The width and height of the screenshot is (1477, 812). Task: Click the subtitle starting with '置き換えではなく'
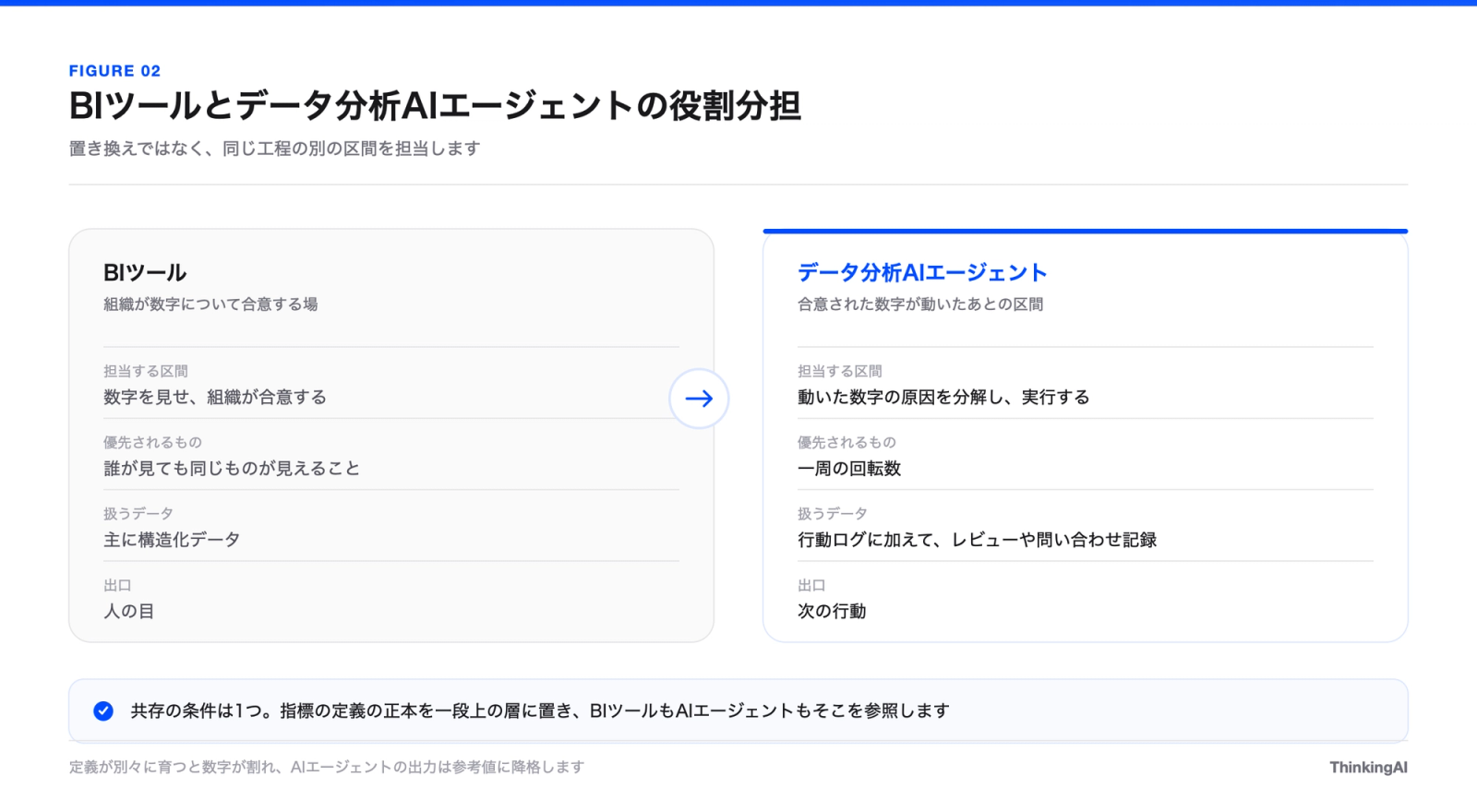coord(275,149)
